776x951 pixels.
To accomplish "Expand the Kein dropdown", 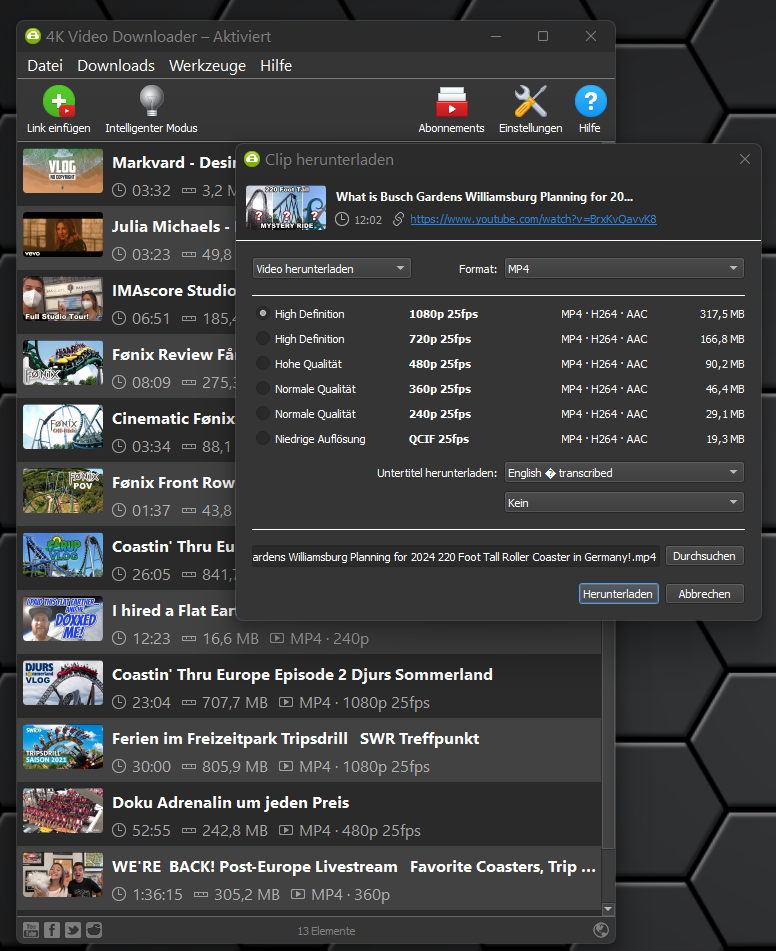I will 624,502.
